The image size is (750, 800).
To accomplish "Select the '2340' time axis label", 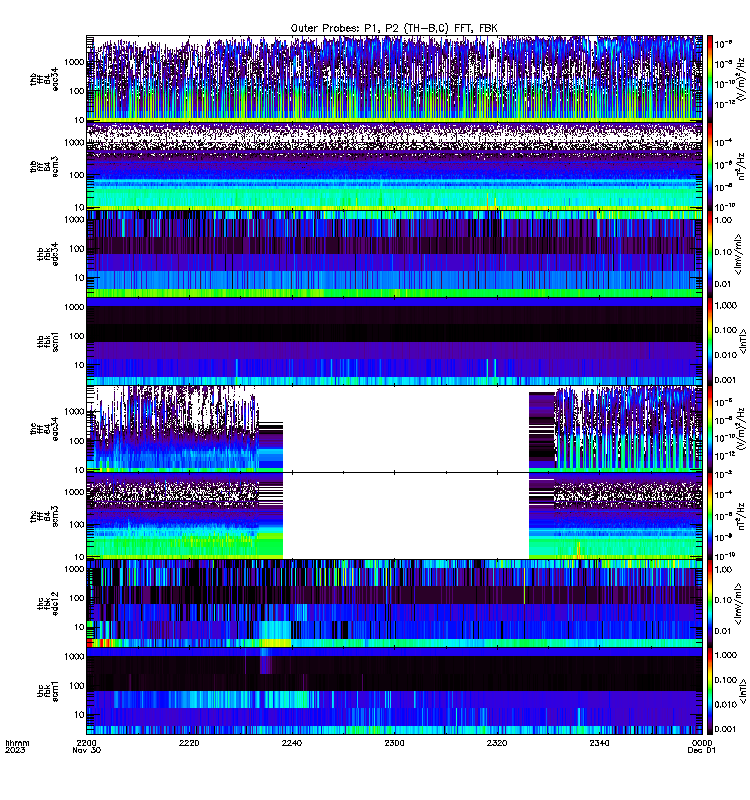I will point(599,743).
